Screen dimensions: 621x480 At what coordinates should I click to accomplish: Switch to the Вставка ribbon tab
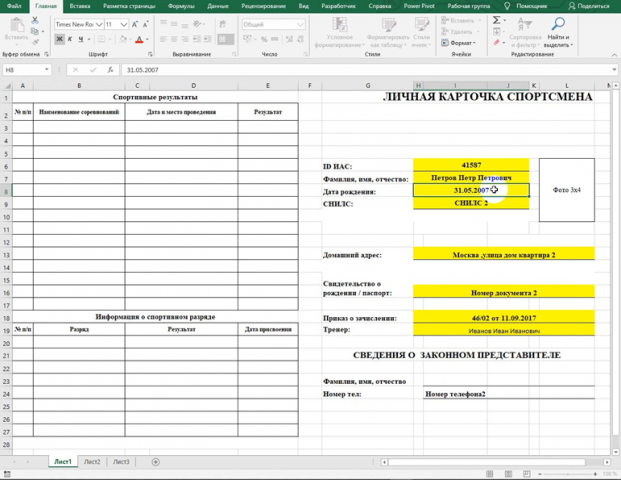(x=80, y=6)
